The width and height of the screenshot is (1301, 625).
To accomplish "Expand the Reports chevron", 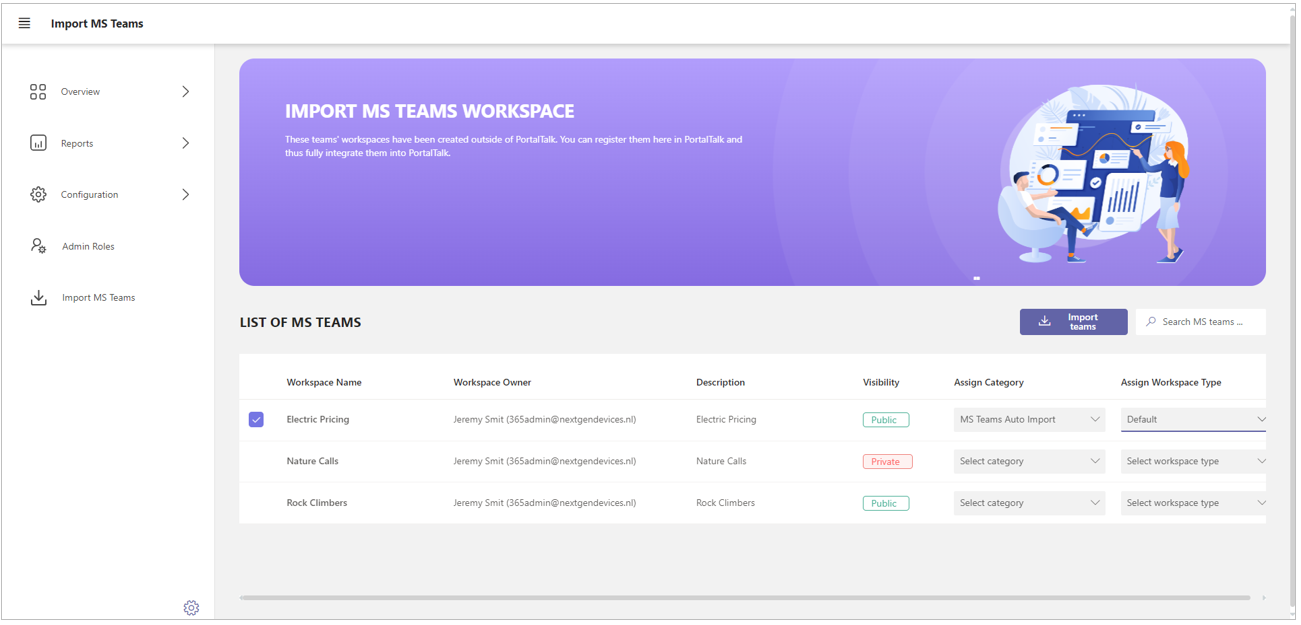I will coord(185,143).
